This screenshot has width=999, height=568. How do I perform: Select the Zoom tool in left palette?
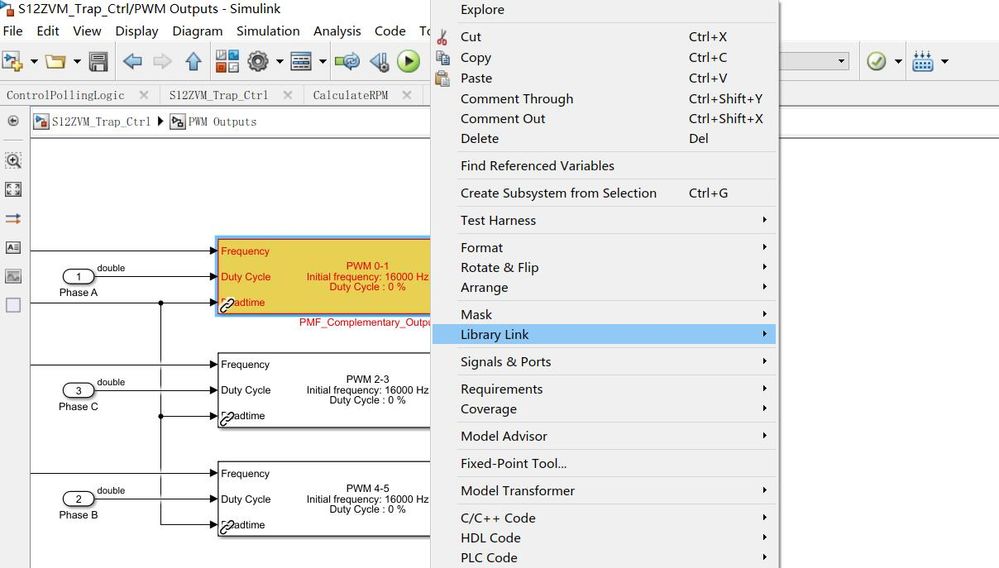13,160
